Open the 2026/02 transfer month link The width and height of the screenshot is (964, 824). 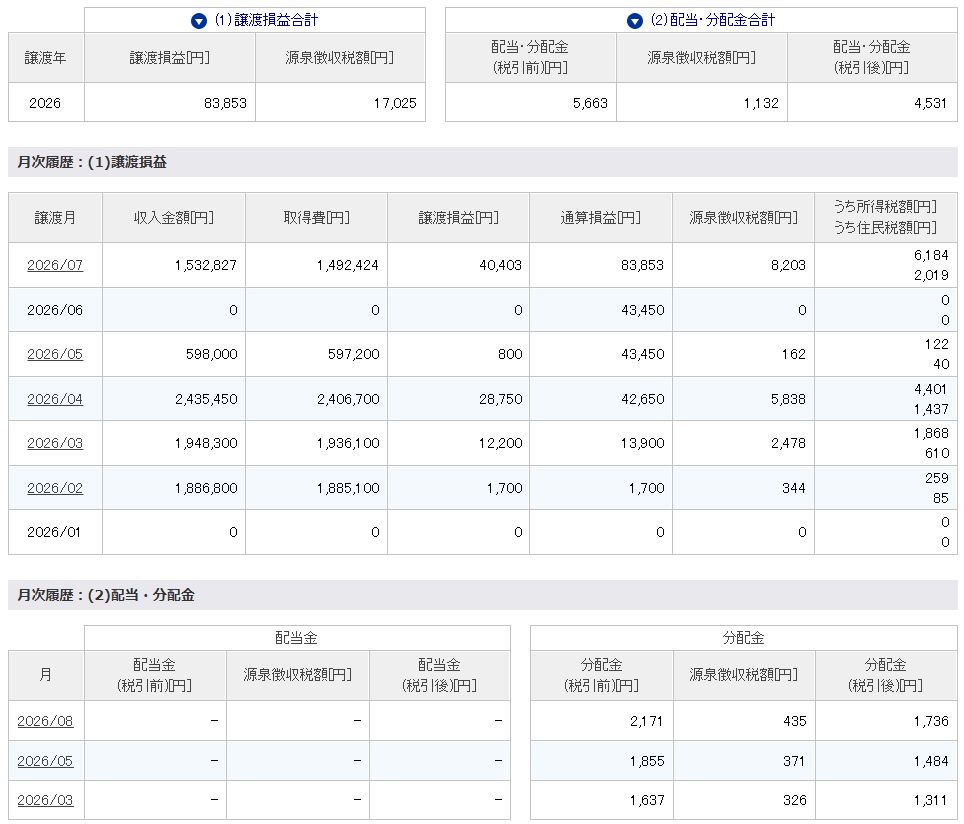pyautogui.click(x=55, y=488)
